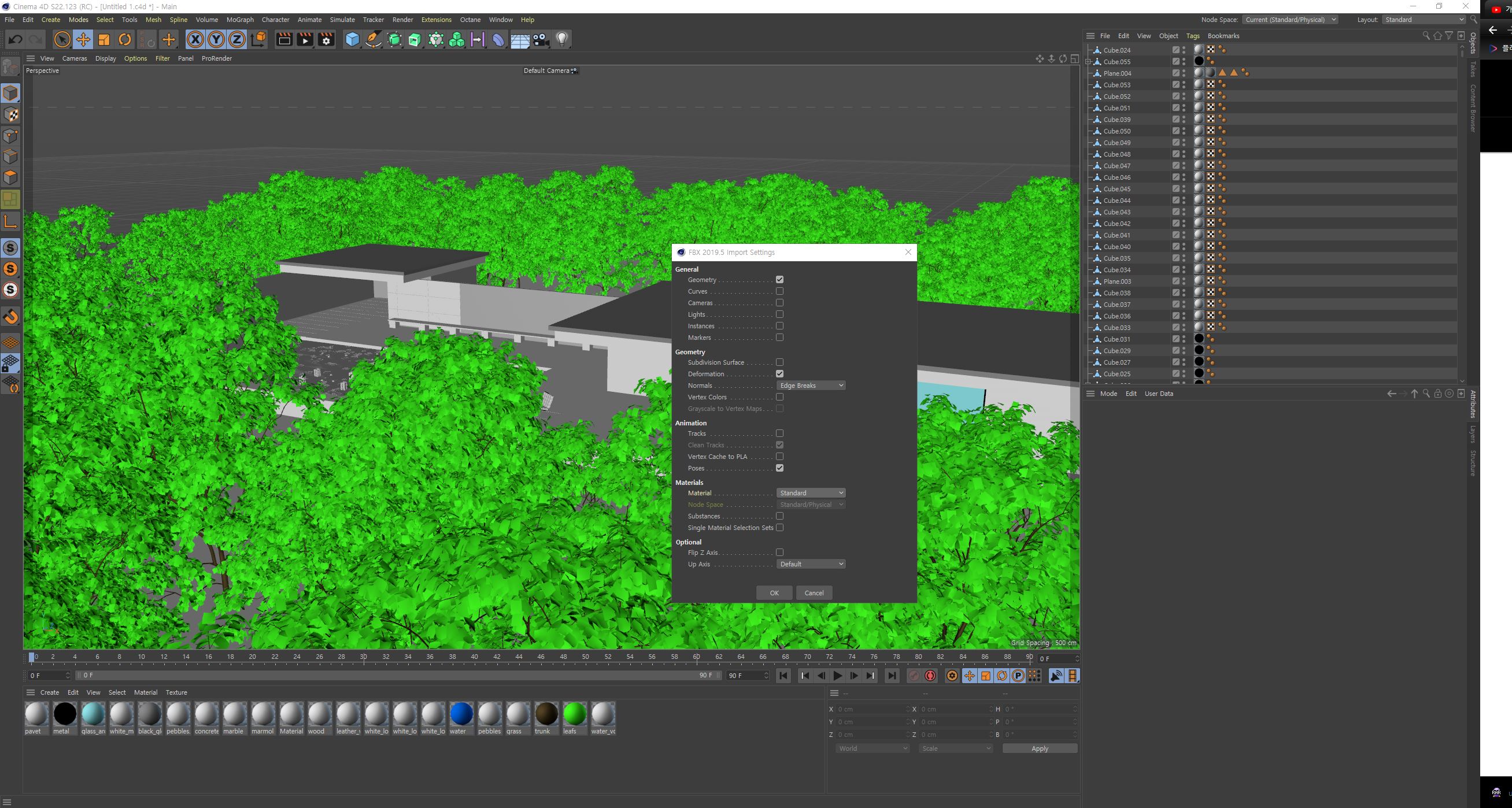The height and width of the screenshot is (808, 1512).
Task: Open the Layout Standard dropdown
Action: click(x=1424, y=20)
